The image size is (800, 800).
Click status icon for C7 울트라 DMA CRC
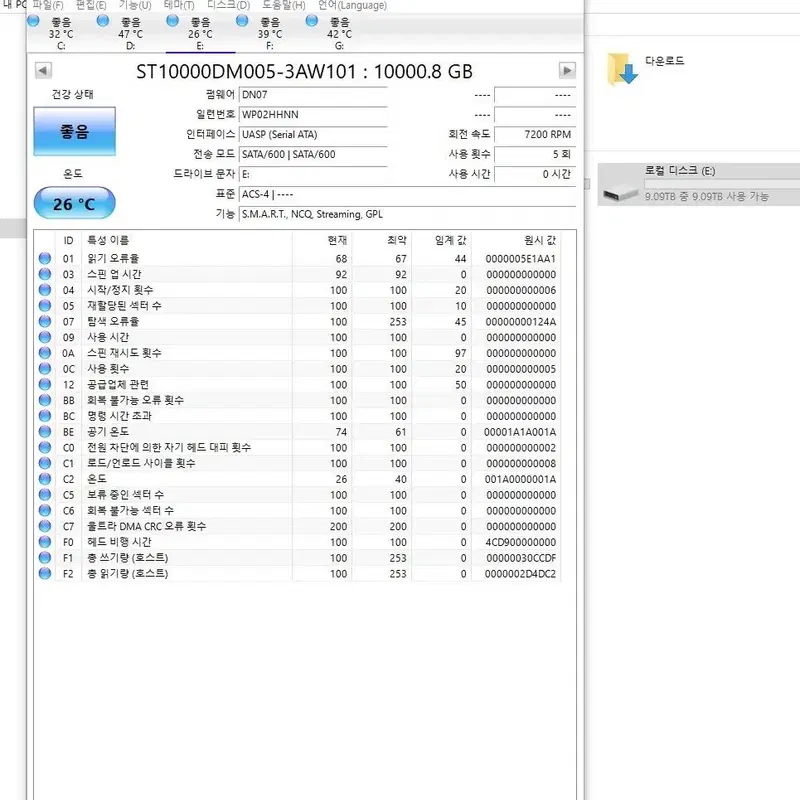tap(45, 526)
